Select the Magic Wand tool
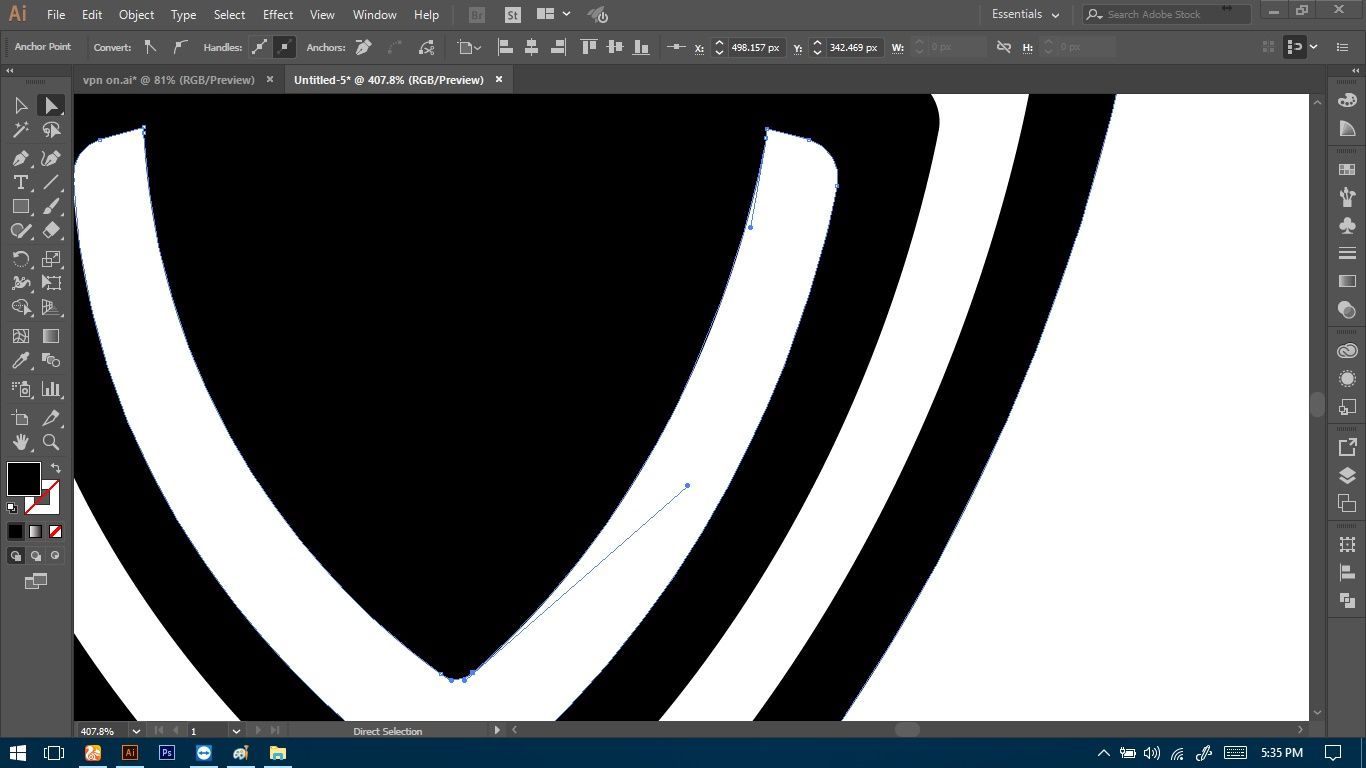The image size is (1366, 768). tap(20, 130)
